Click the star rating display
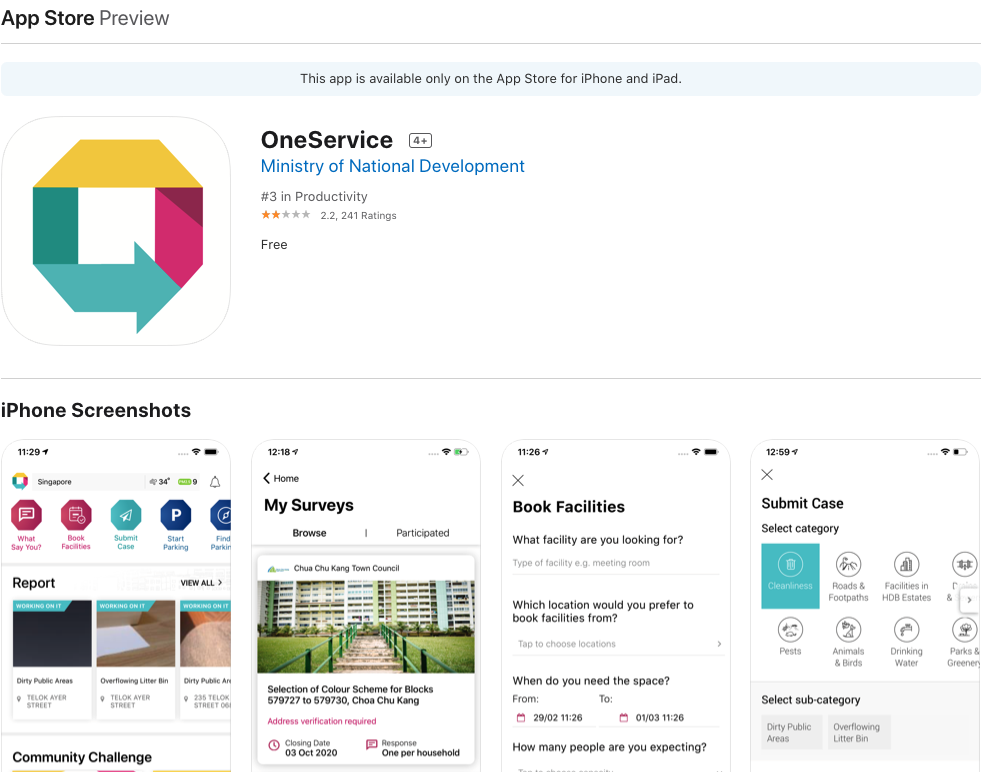The height and width of the screenshot is (772, 981). [285, 215]
